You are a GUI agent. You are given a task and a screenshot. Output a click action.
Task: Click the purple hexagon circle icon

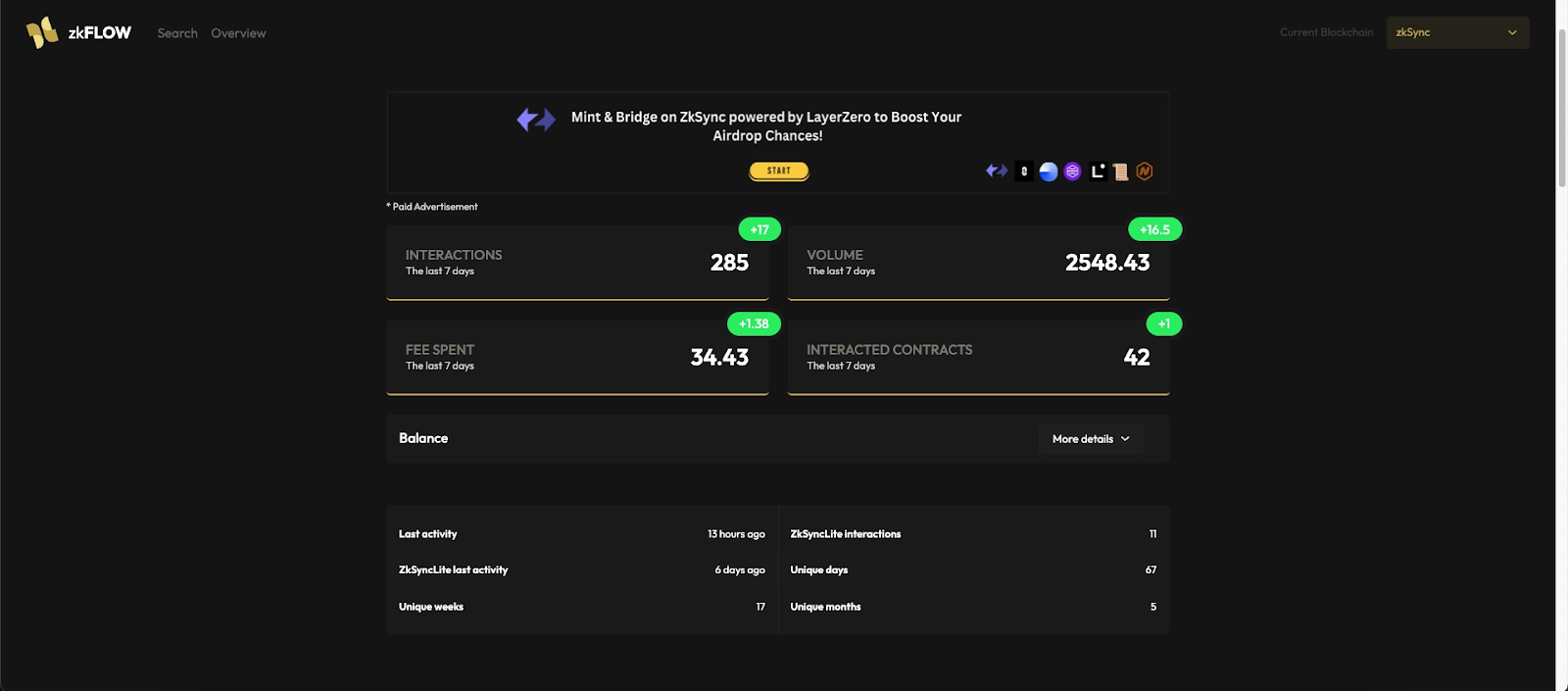[x=1072, y=172]
